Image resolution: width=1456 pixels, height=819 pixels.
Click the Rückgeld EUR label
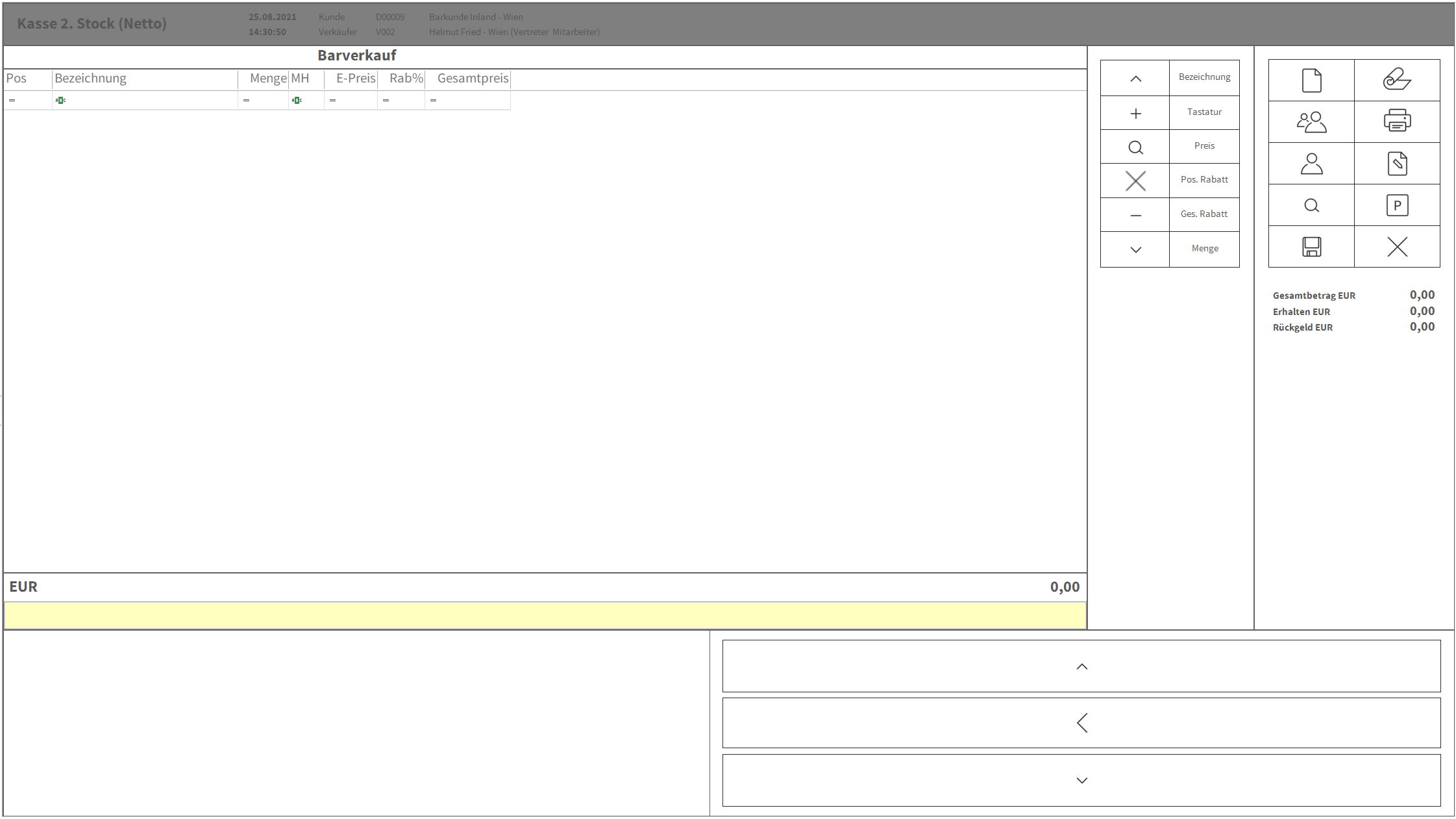1302,327
